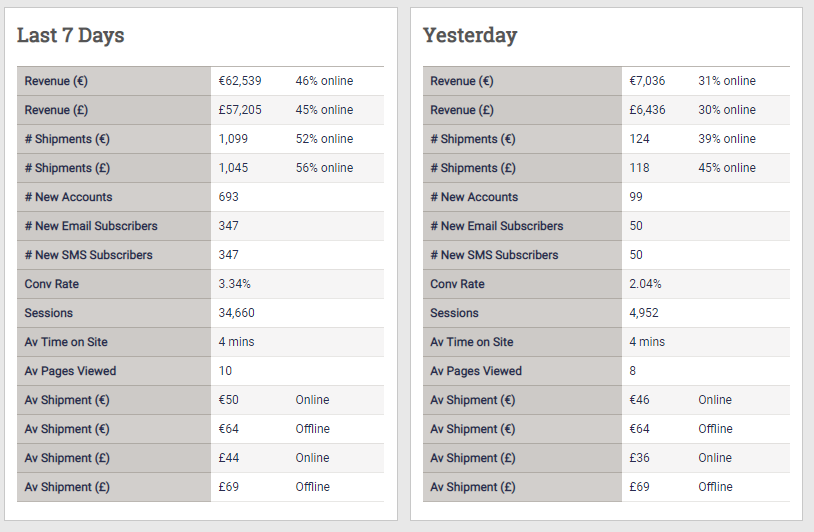
Task: Select the 3.34% conversion rate value
Action: (235, 284)
